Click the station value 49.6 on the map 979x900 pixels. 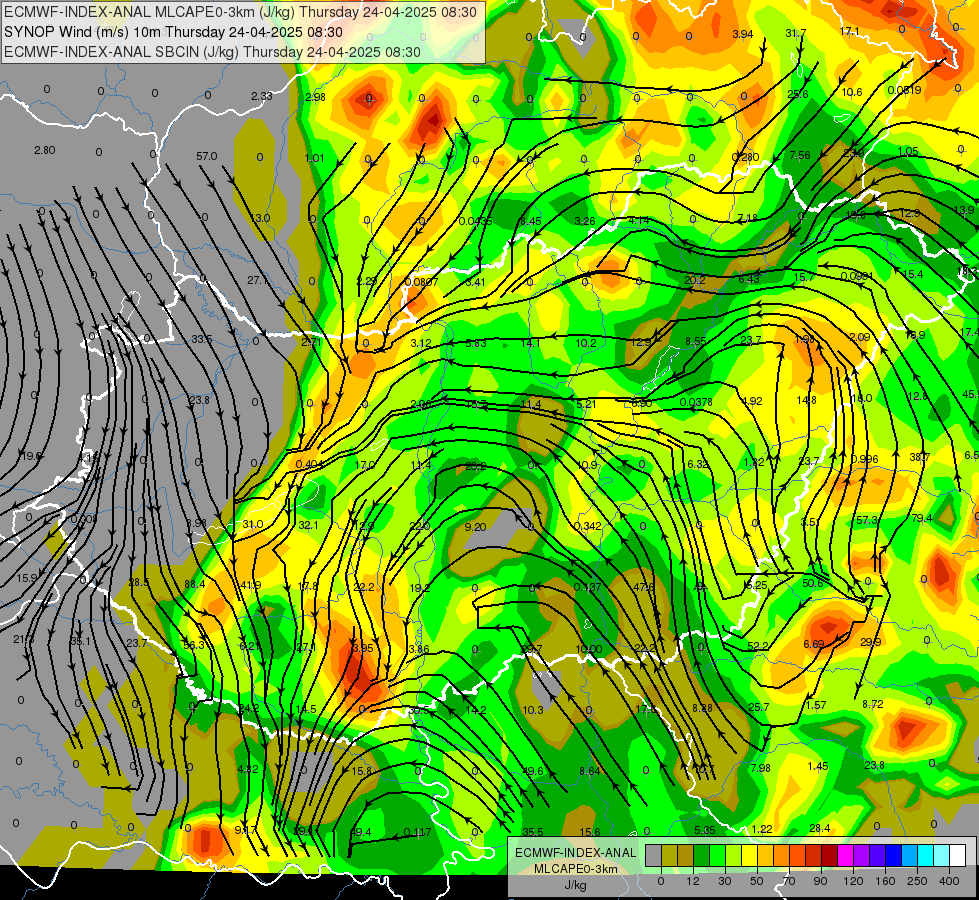(533, 771)
